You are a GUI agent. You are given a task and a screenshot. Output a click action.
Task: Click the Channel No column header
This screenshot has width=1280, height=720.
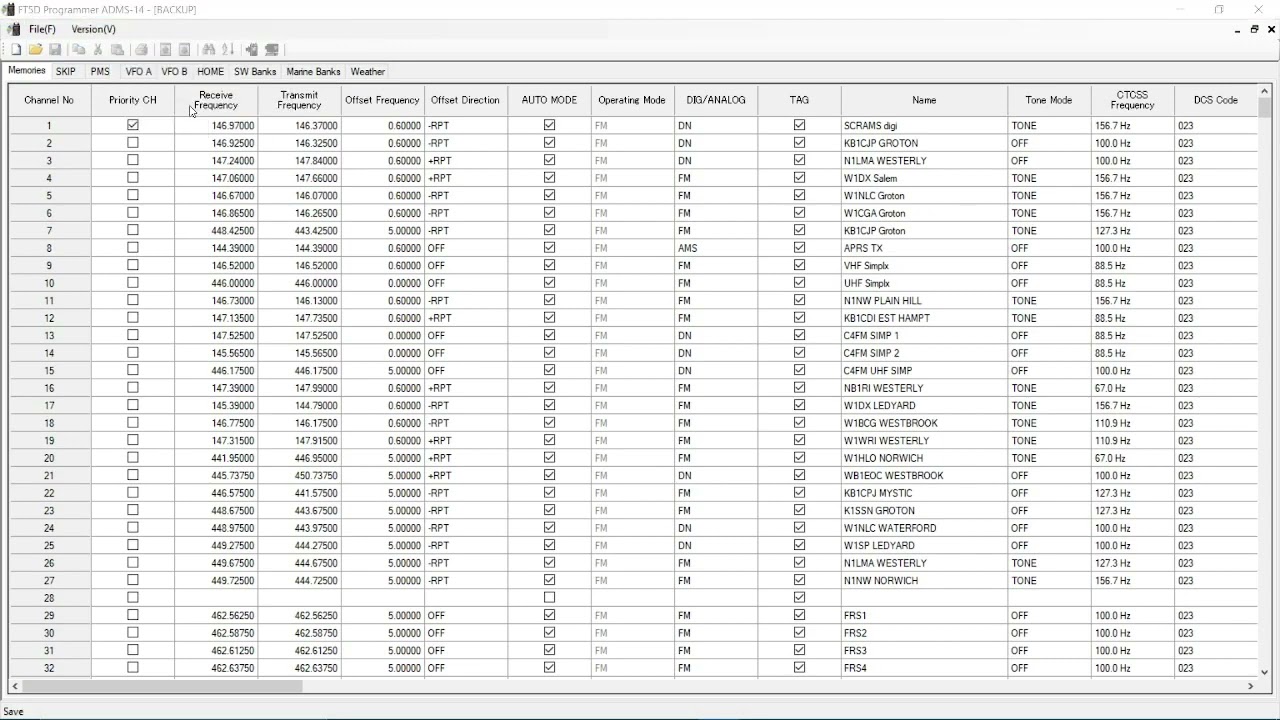(50, 100)
